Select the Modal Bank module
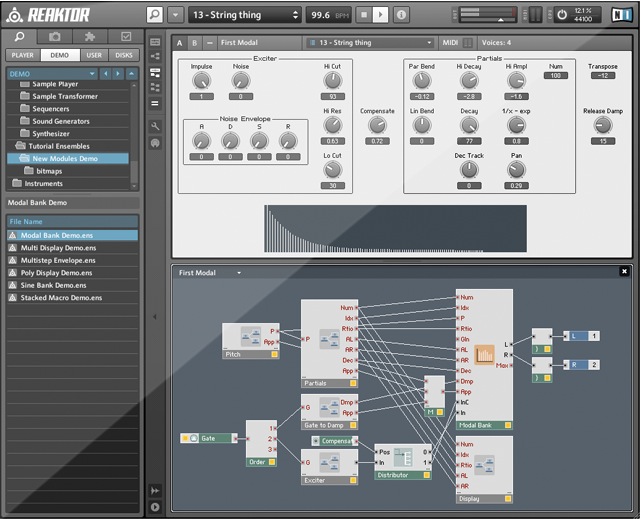Viewport: 641px width, 519px height. coord(484,360)
